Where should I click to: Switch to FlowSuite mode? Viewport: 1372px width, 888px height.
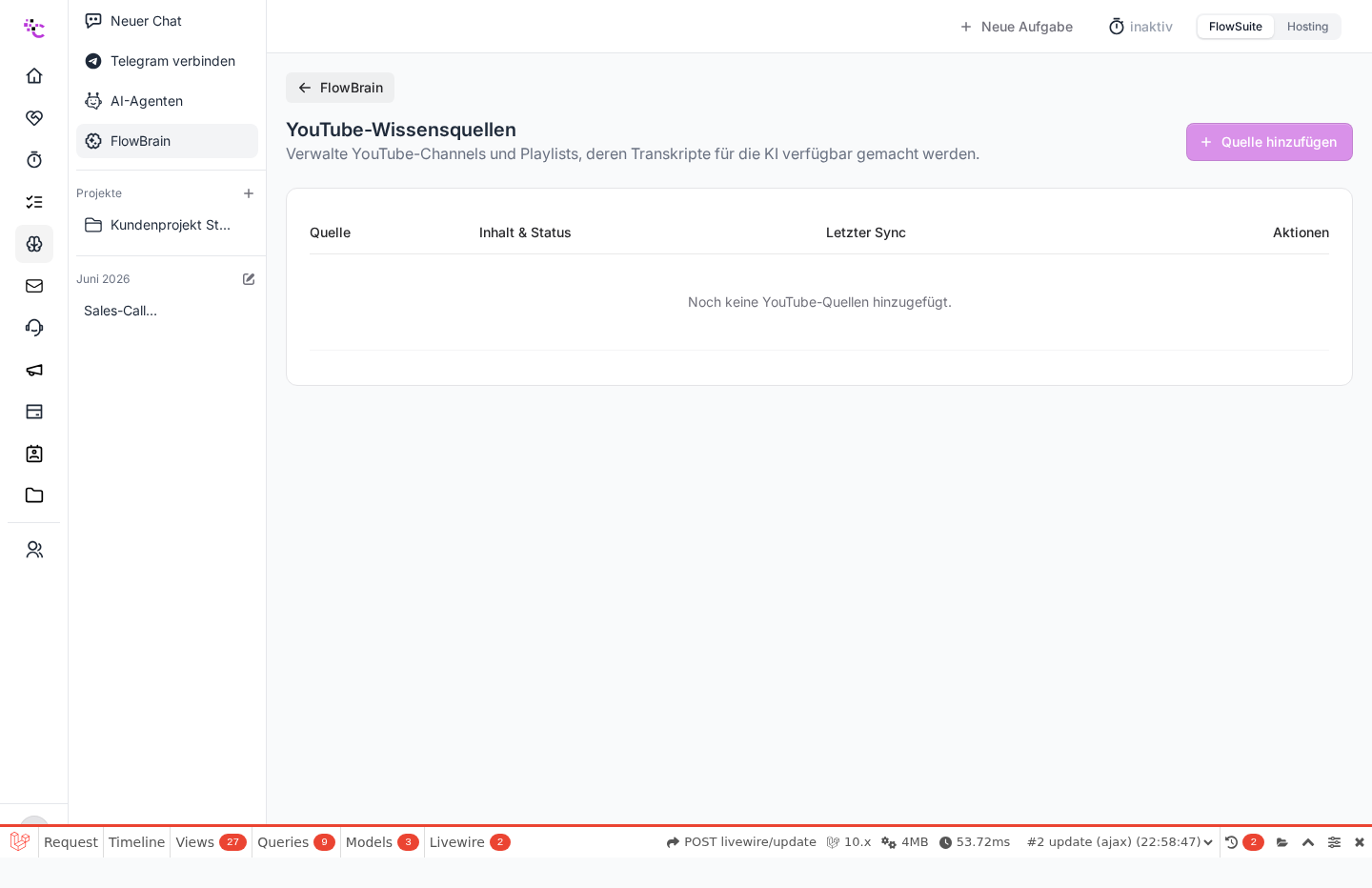1236,27
